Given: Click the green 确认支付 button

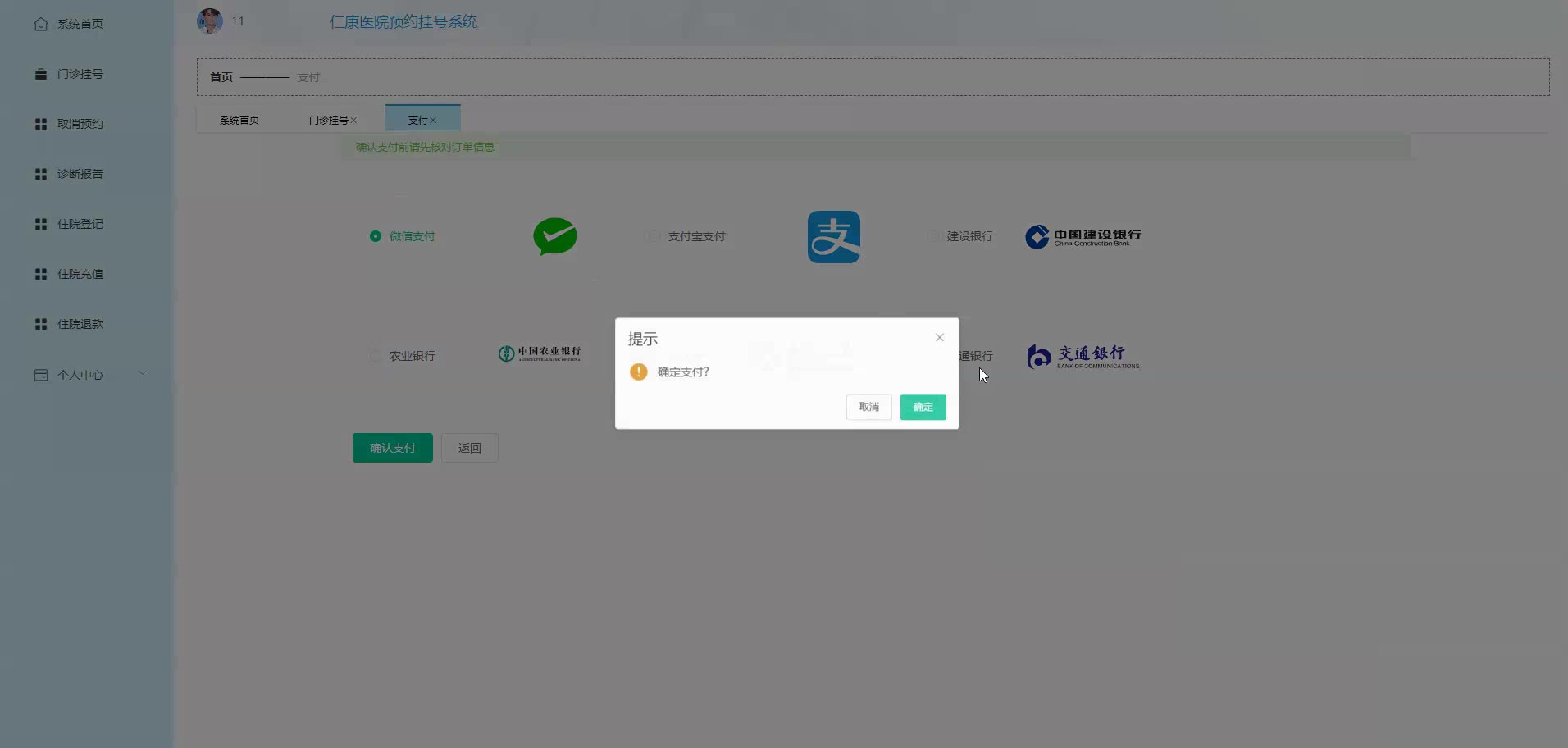Looking at the screenshot, I should 393,448.
